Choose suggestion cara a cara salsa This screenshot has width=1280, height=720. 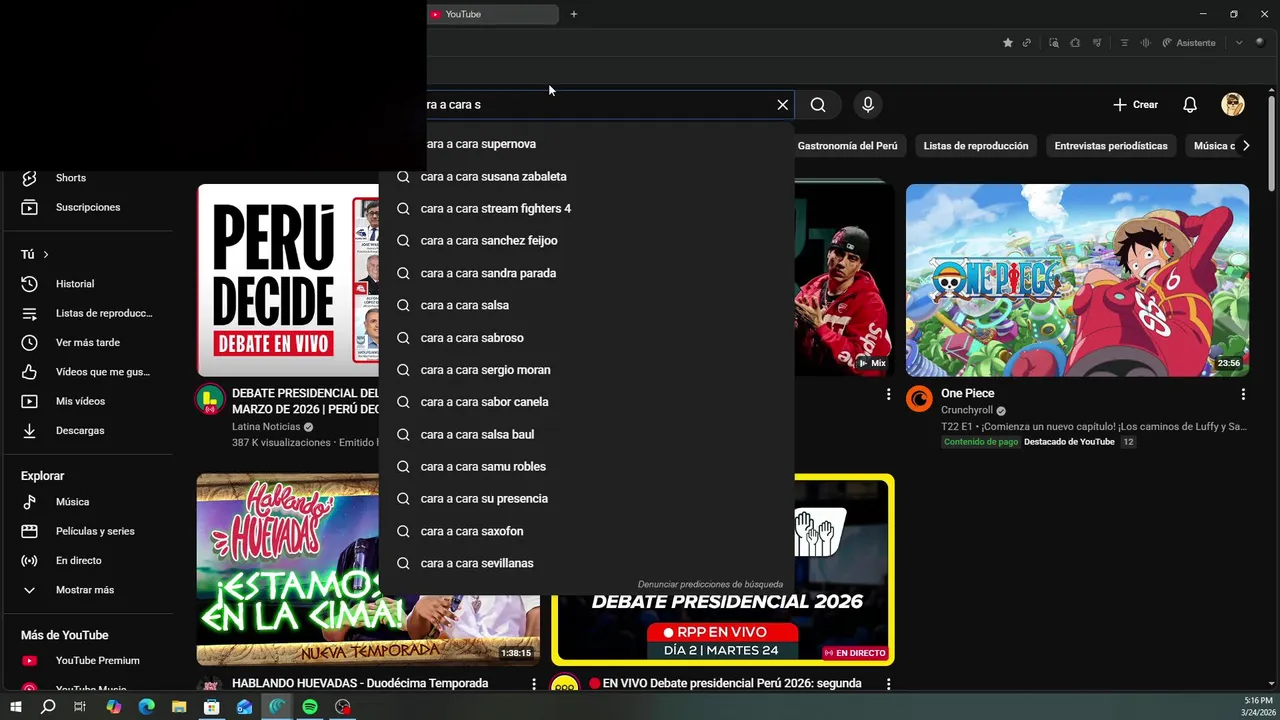(586, 305)
